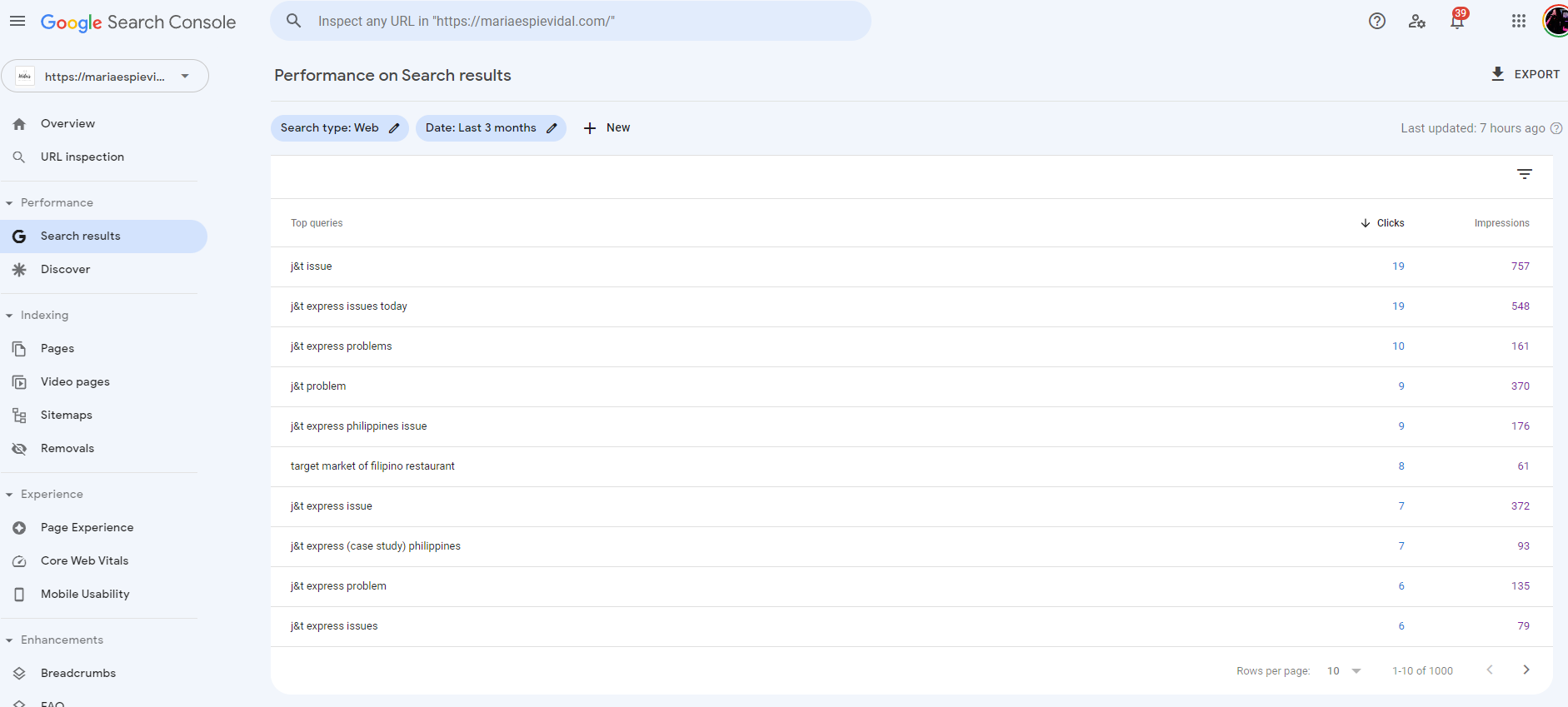This screenshot has height=707, width=1568.
Task: Sort table by Clicks column
Action: [x=1382, y=223]
